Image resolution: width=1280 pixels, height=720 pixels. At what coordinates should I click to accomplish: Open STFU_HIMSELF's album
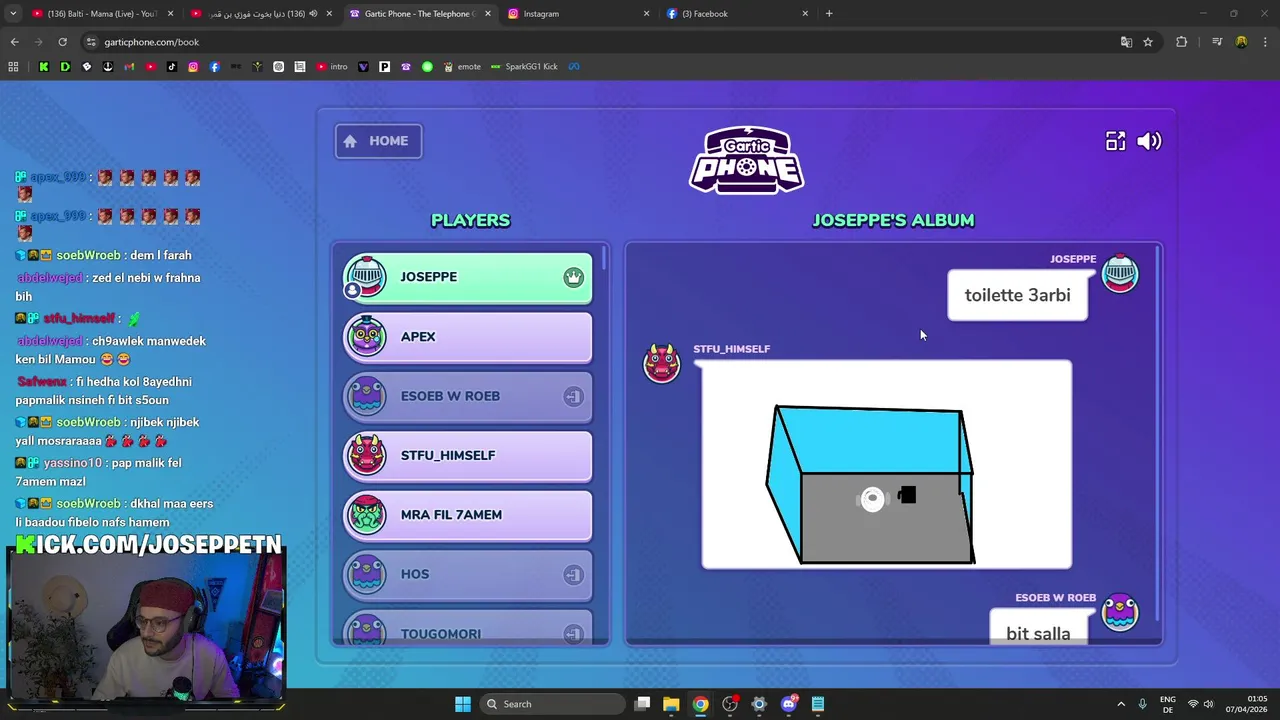(468, 455)
